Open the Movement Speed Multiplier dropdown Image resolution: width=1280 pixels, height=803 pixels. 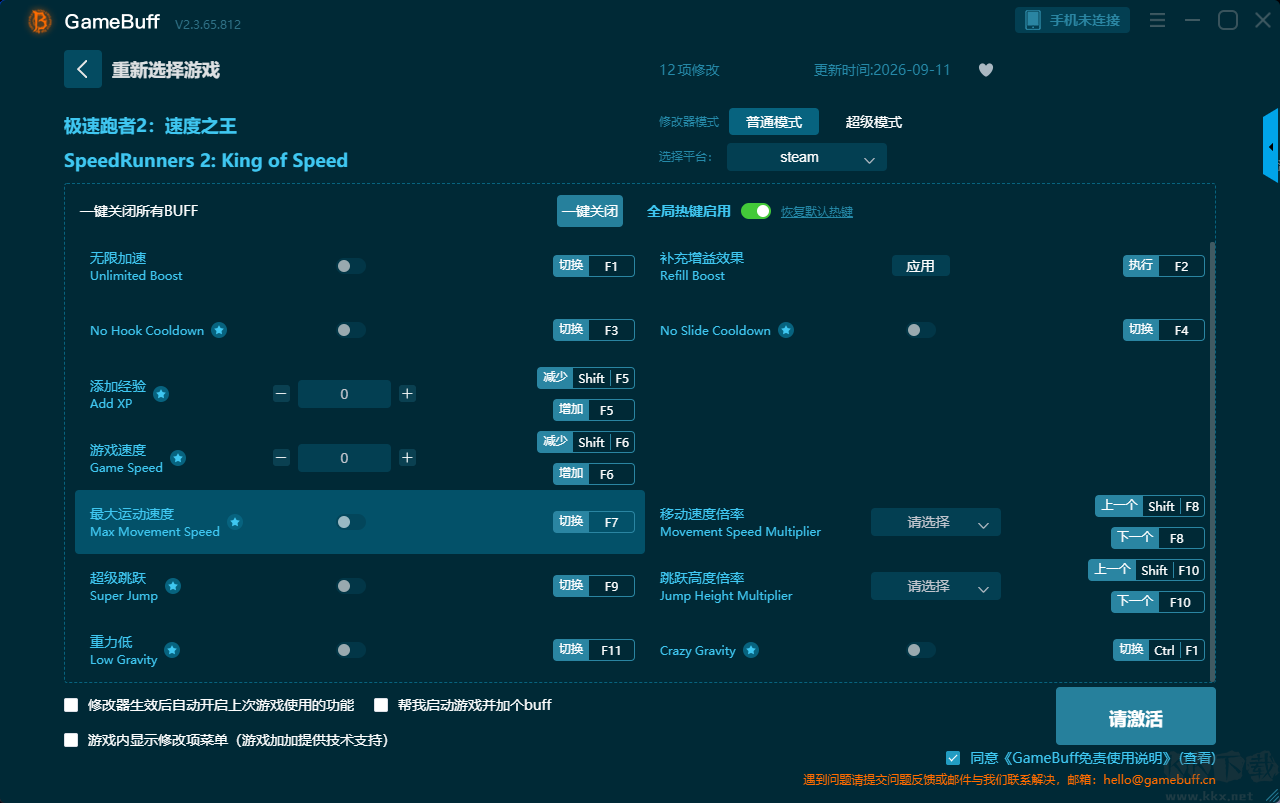936,522
